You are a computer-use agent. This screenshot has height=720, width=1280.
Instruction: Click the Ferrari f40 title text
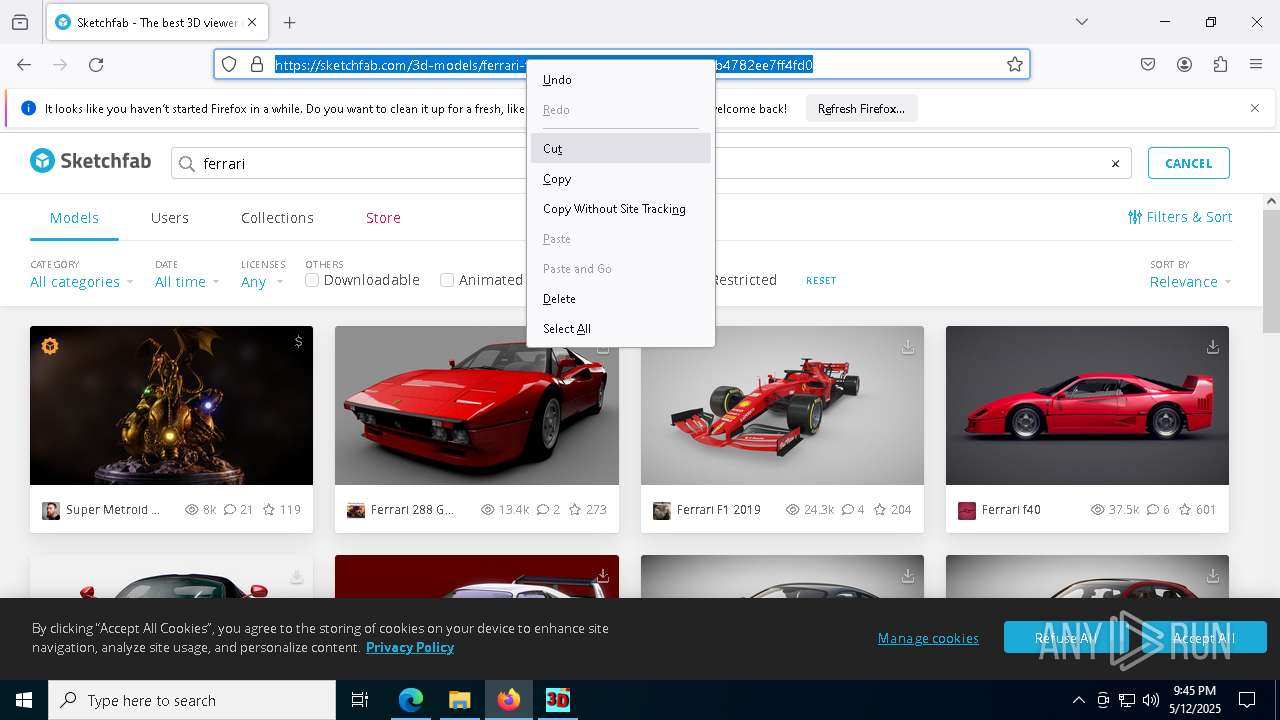point(1011,510)
